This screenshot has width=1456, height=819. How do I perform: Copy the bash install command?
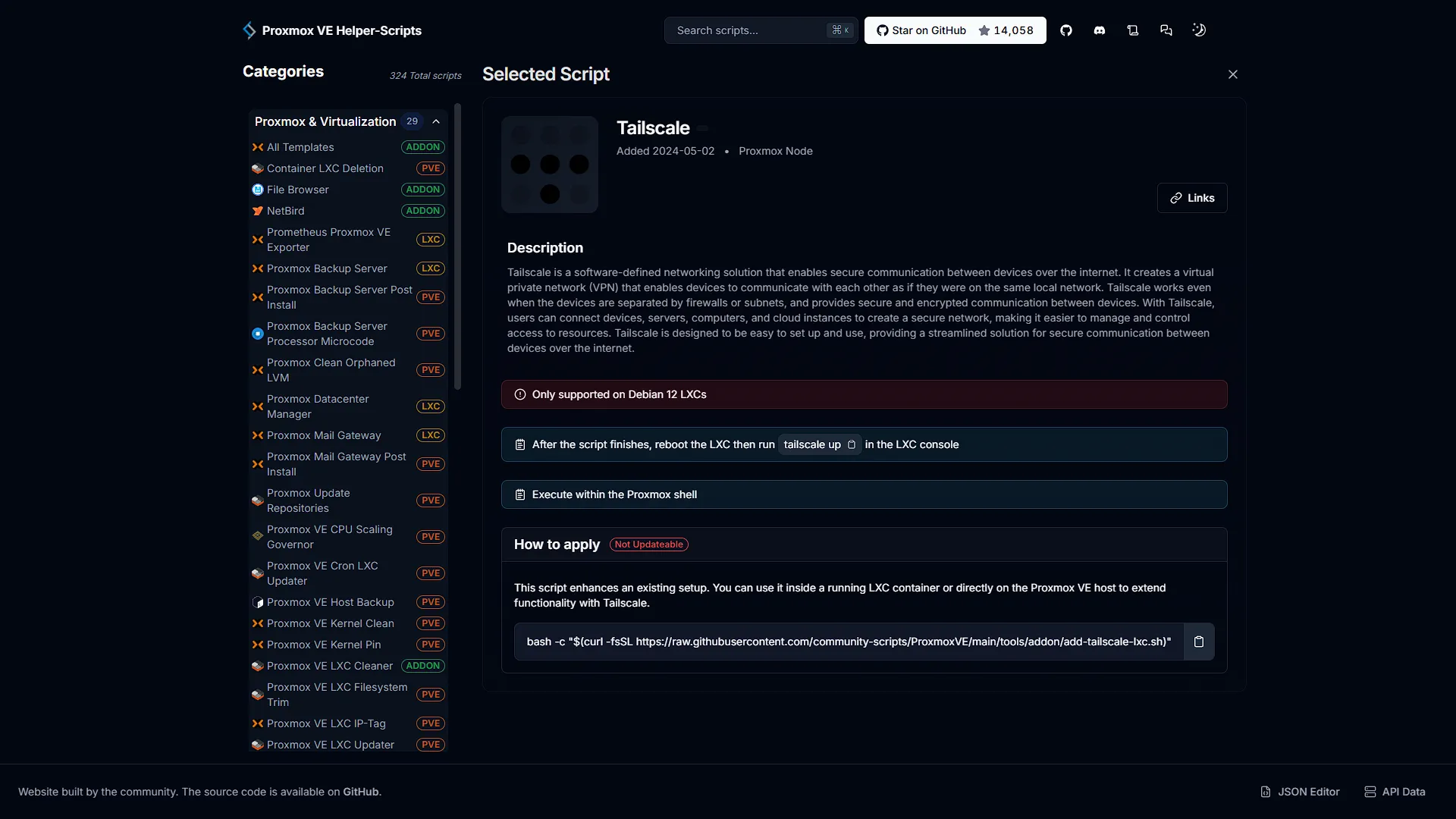click(1199, 642)
